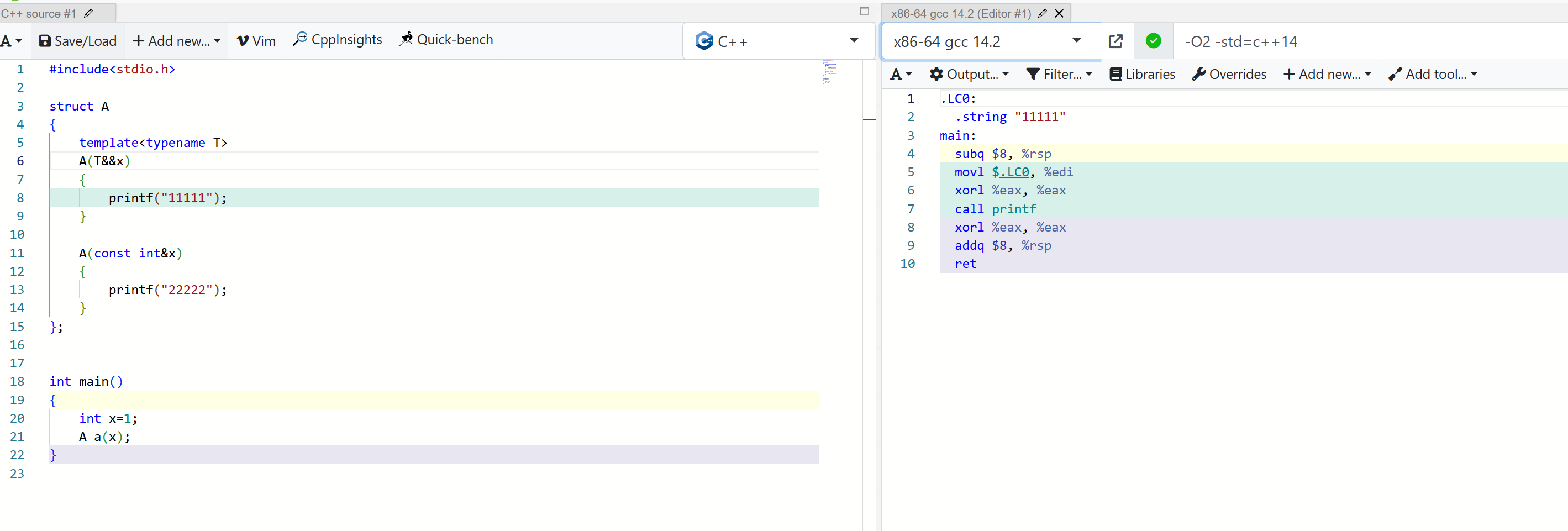Screen dimensions: 1568x531
Task: Expand the Add tool menu
Action: coord(1433,74)
